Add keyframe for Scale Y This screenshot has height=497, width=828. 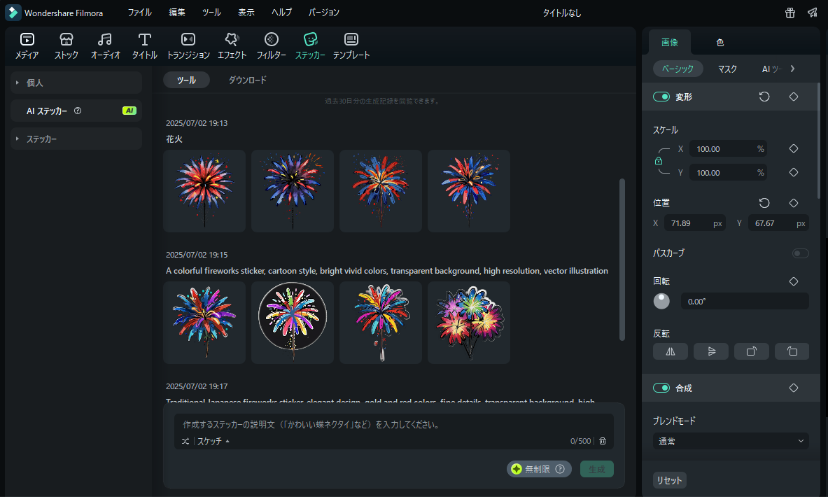pos(794,173)
